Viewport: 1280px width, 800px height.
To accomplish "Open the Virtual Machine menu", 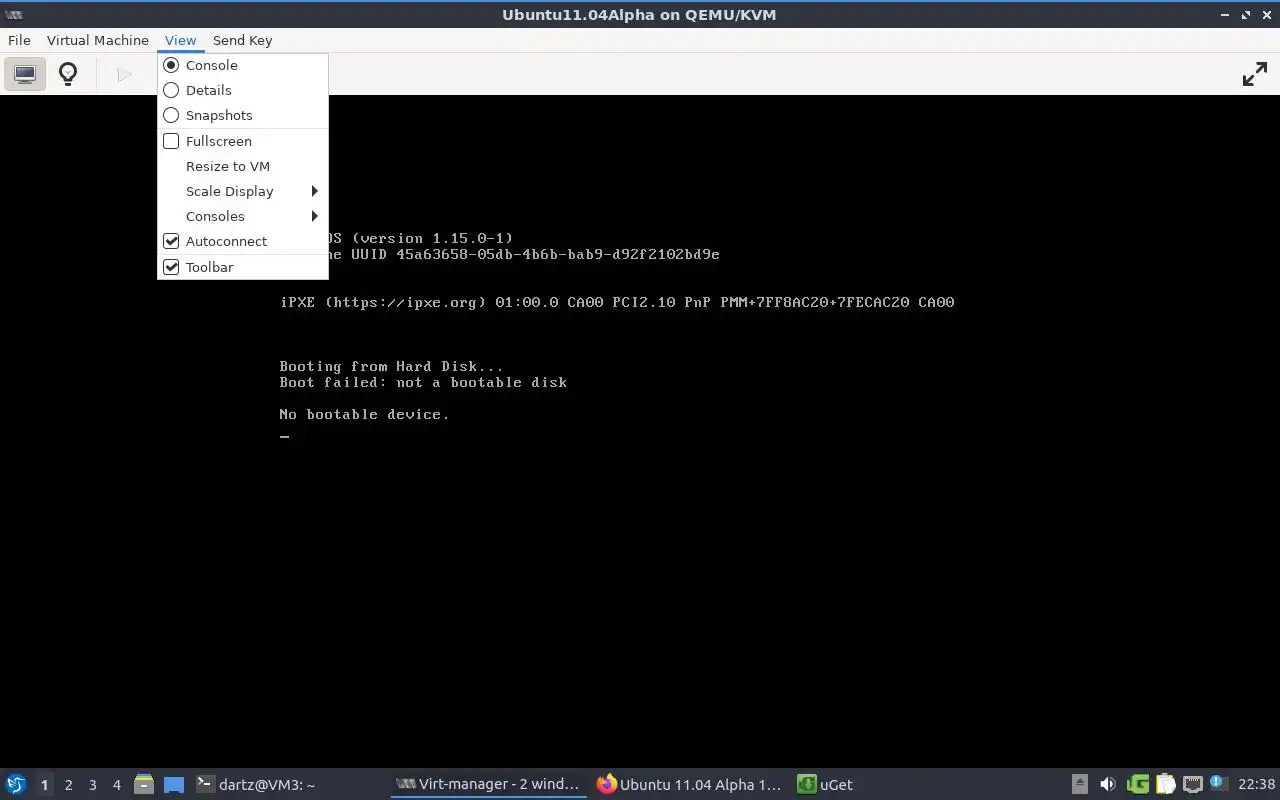I will click(x=98, y=40).
